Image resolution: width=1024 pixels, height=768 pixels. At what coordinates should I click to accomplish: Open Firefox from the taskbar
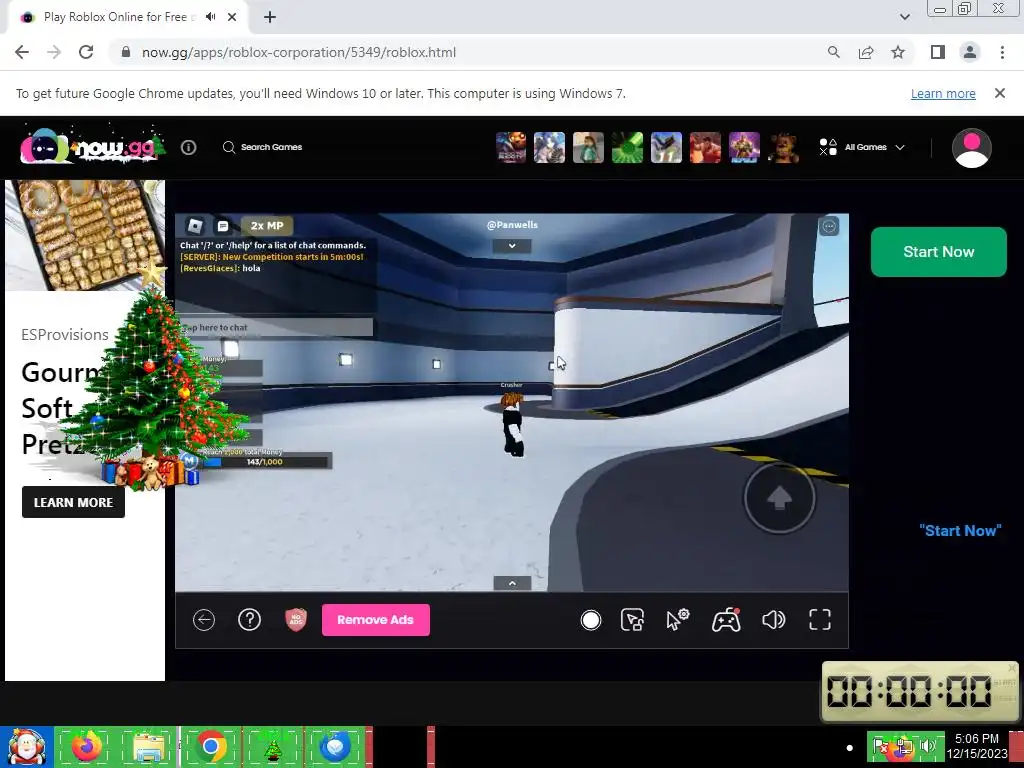click(87, 746)
